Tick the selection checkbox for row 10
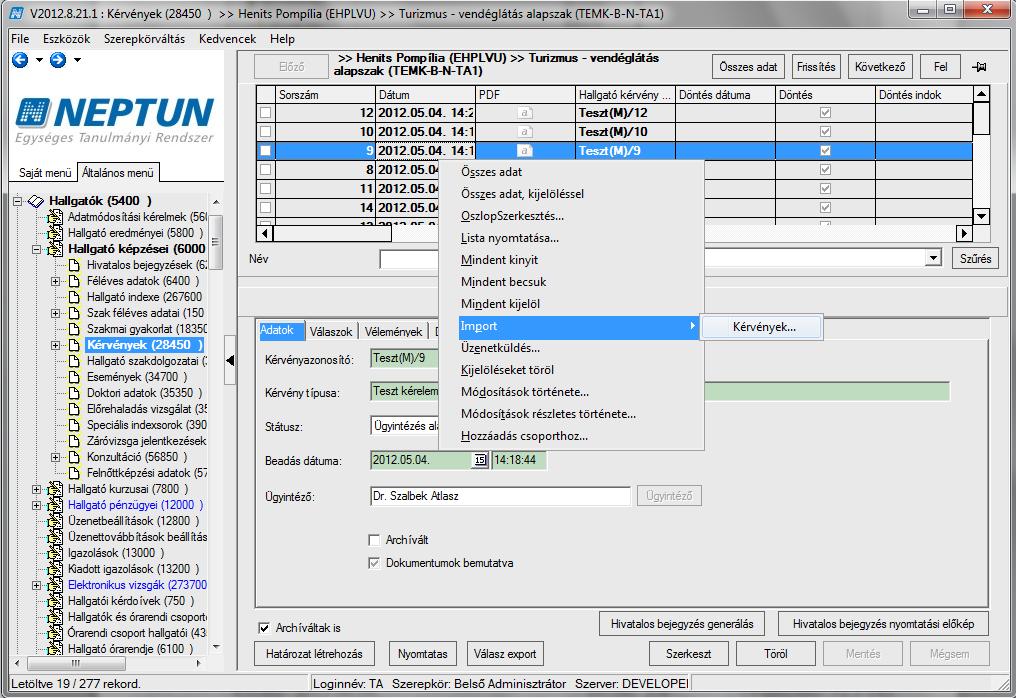The width and height of the screenshot is (1016, 698). [x=266, y=132]
